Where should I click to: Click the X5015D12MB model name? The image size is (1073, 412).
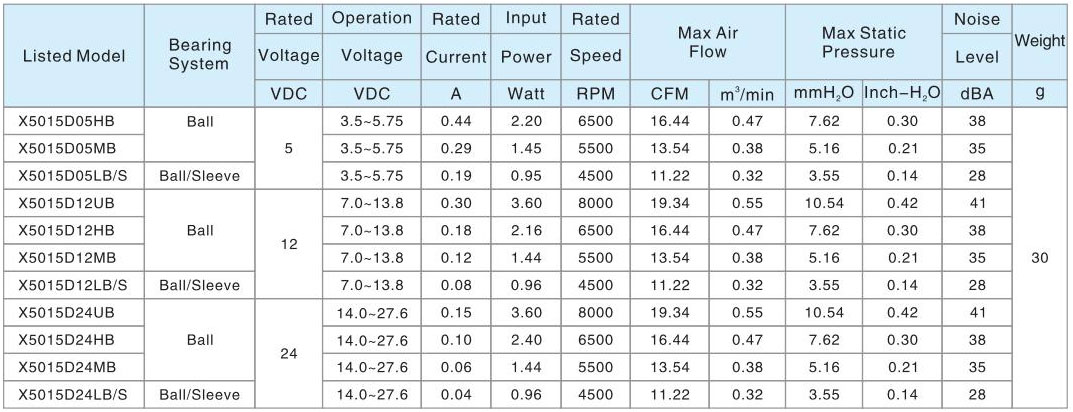tap(56, 258)
